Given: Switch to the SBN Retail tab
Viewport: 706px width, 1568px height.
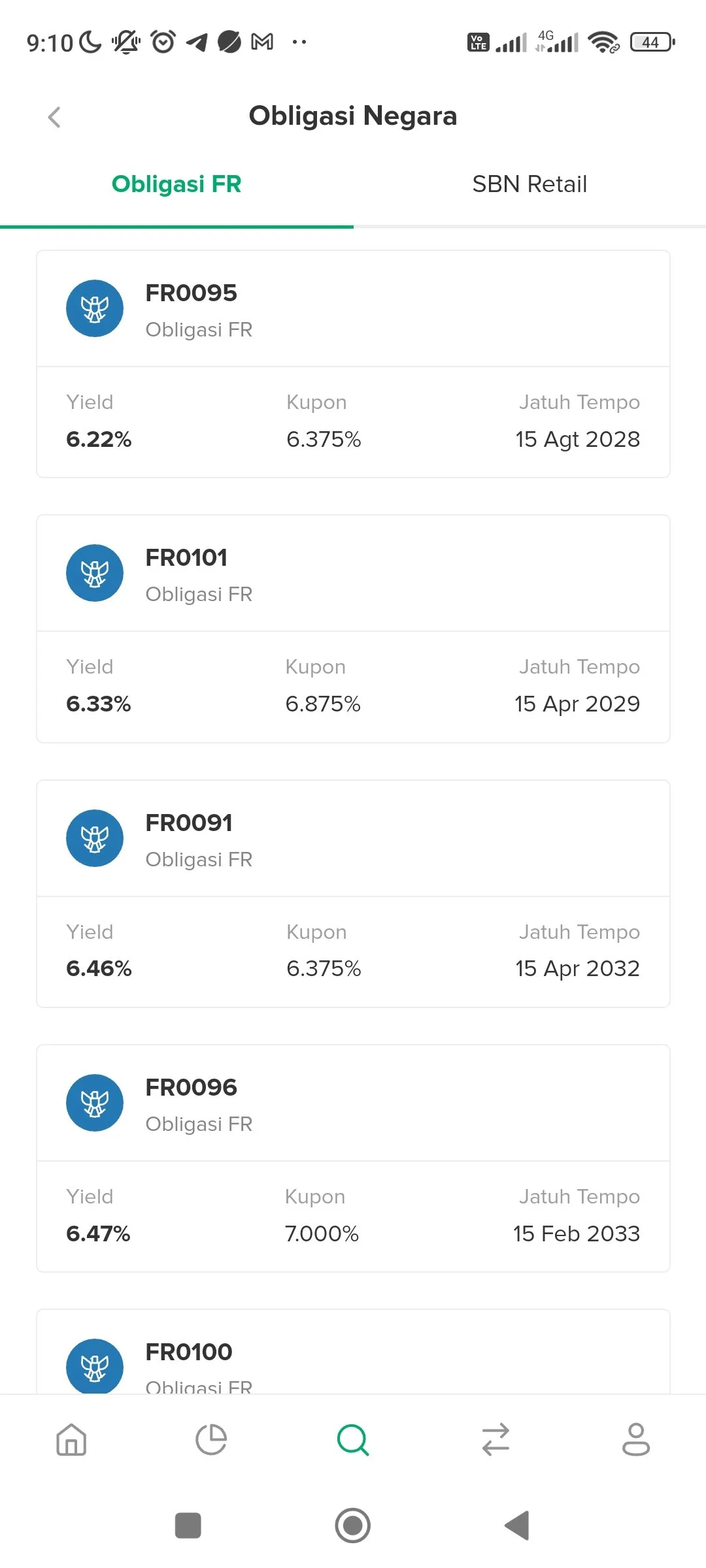Looking at the screenshot, I should pyautogui.click(x=529, y=184).
